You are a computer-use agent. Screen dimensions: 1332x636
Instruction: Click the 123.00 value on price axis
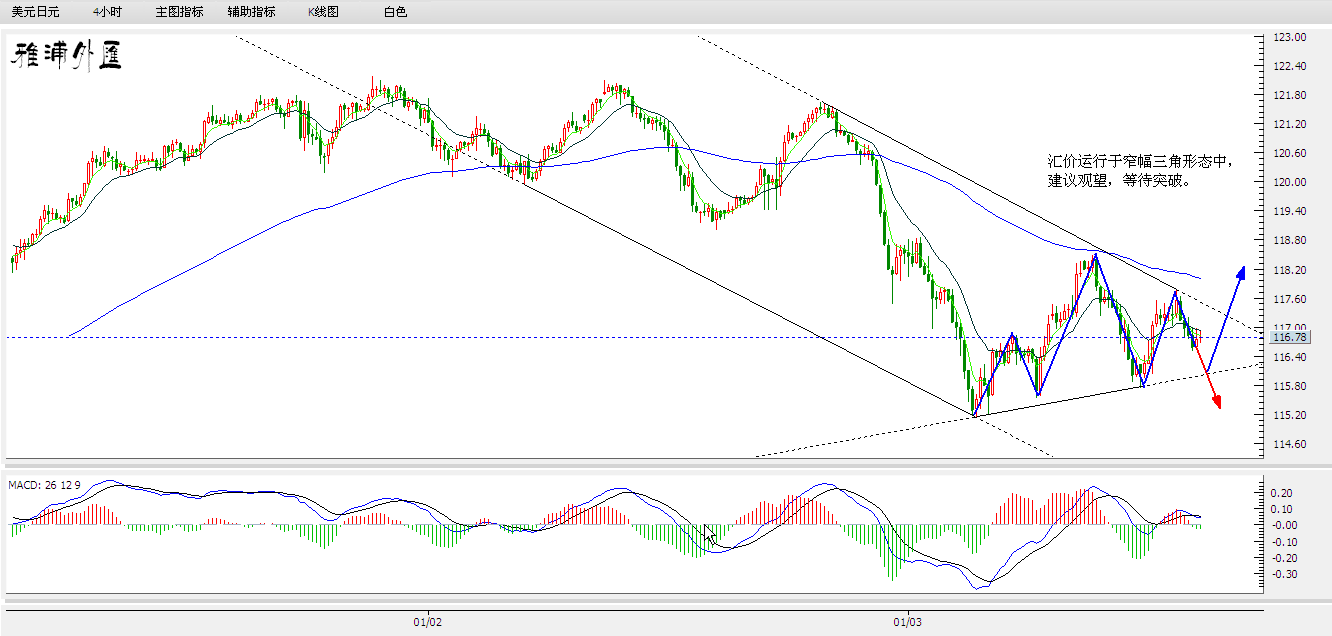(1291, 35)
